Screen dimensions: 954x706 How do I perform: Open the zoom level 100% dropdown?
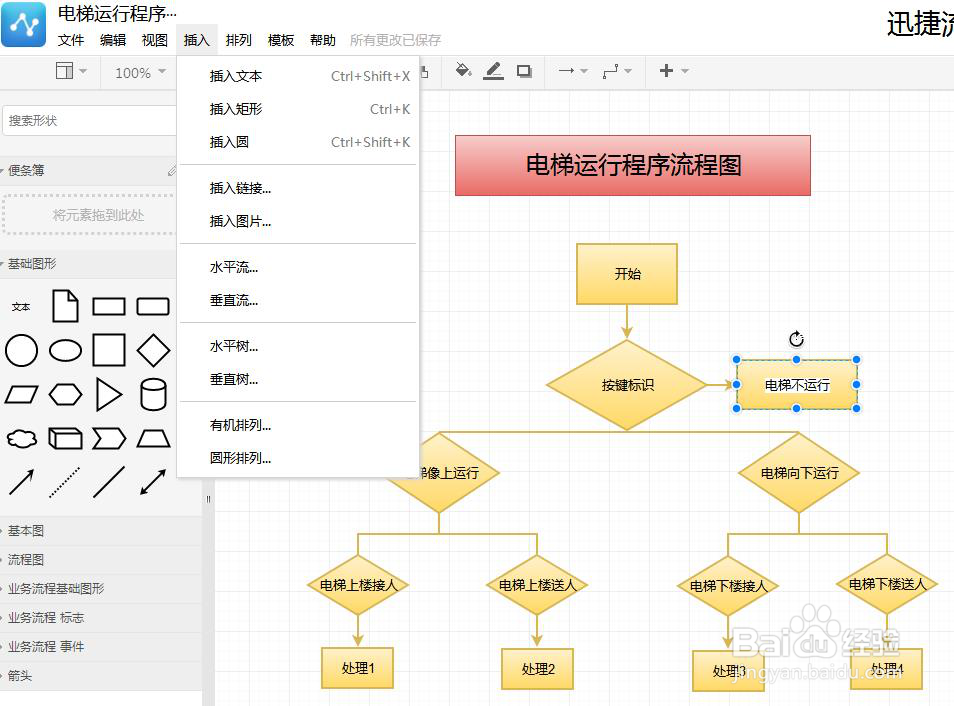(138, 71)
